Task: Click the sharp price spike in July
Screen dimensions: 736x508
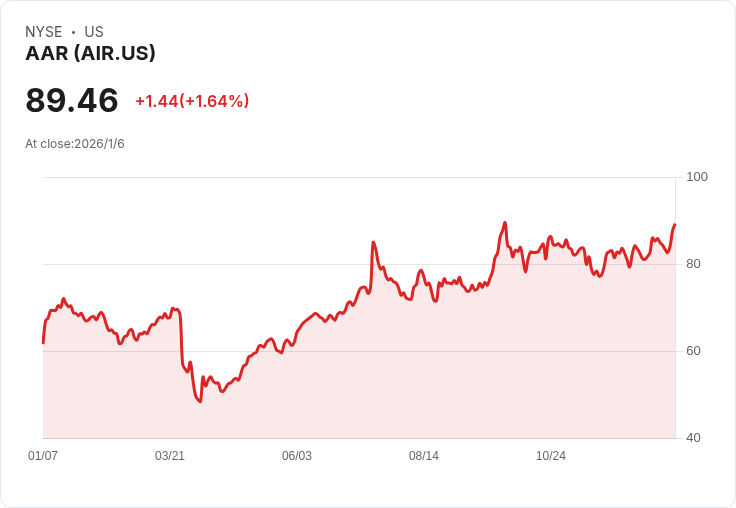Action: 373,242
